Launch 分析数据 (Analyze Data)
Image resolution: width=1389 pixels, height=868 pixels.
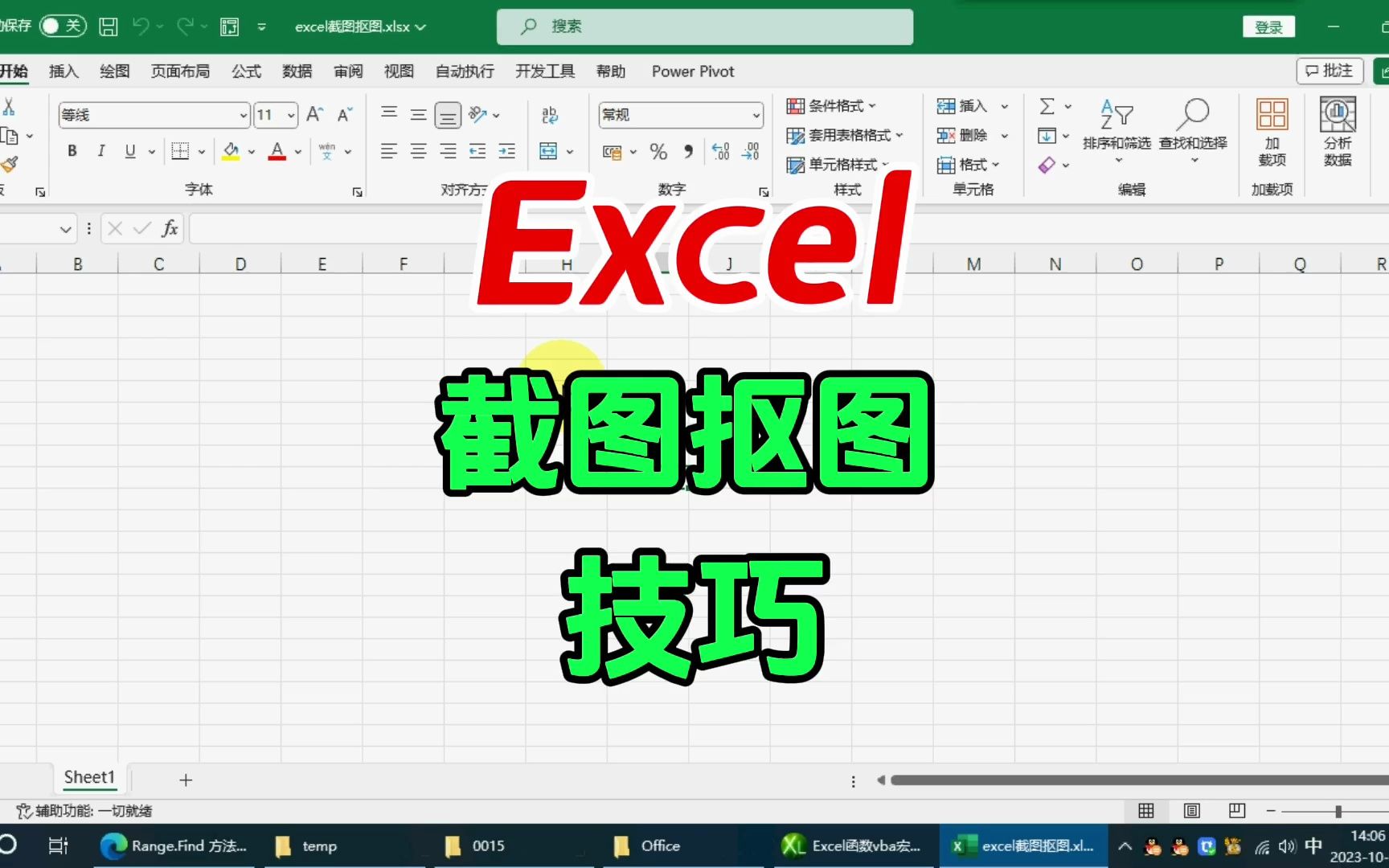(1337, 133)
